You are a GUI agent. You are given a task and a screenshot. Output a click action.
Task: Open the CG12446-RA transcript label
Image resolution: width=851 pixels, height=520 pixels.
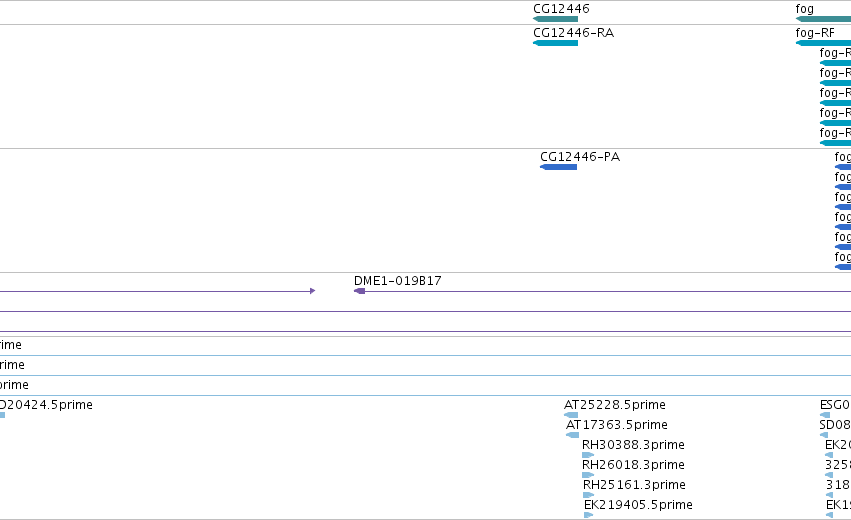pos(574,33)
